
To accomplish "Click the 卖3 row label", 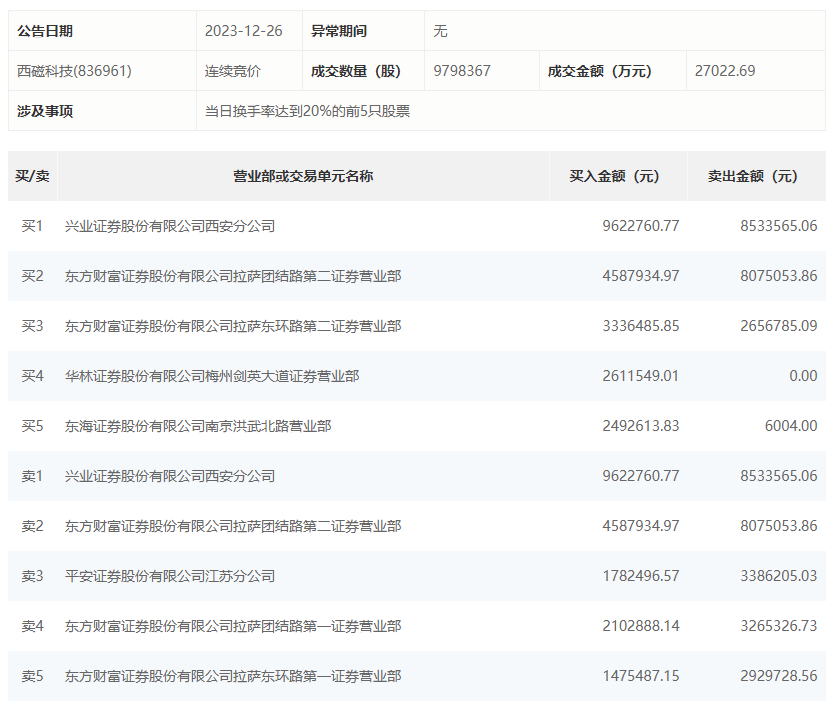I will click(x=32, y=576).
